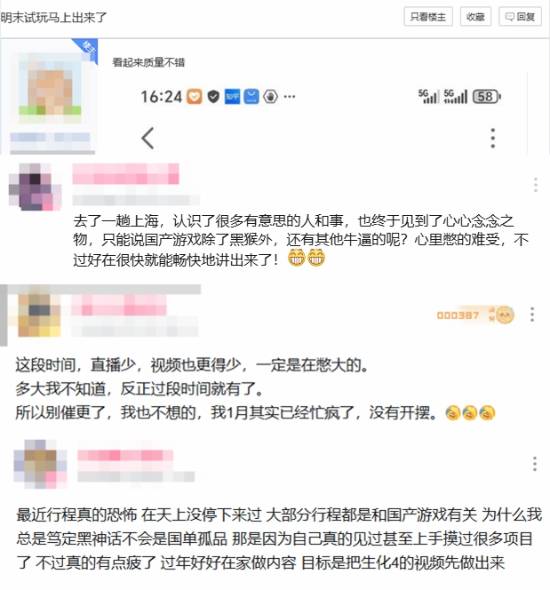The height and width of the screenshot is (590, 550).
Task: Click the orange heart app status icon
Action: pyautogui.click(x=194, y=97)
